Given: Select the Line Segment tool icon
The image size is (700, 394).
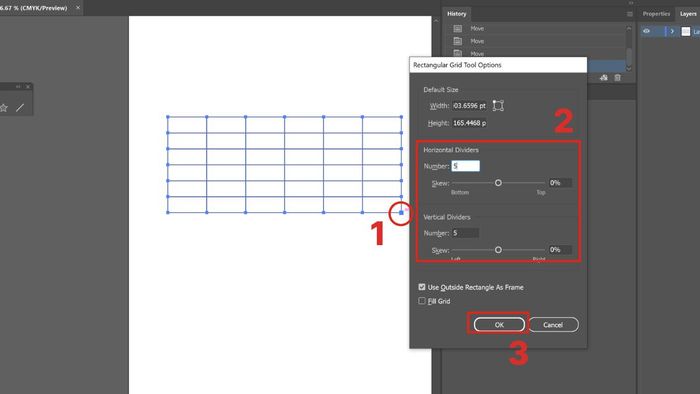Looking at the screenshot, I should pyautogui.click(x=20, y=108).
